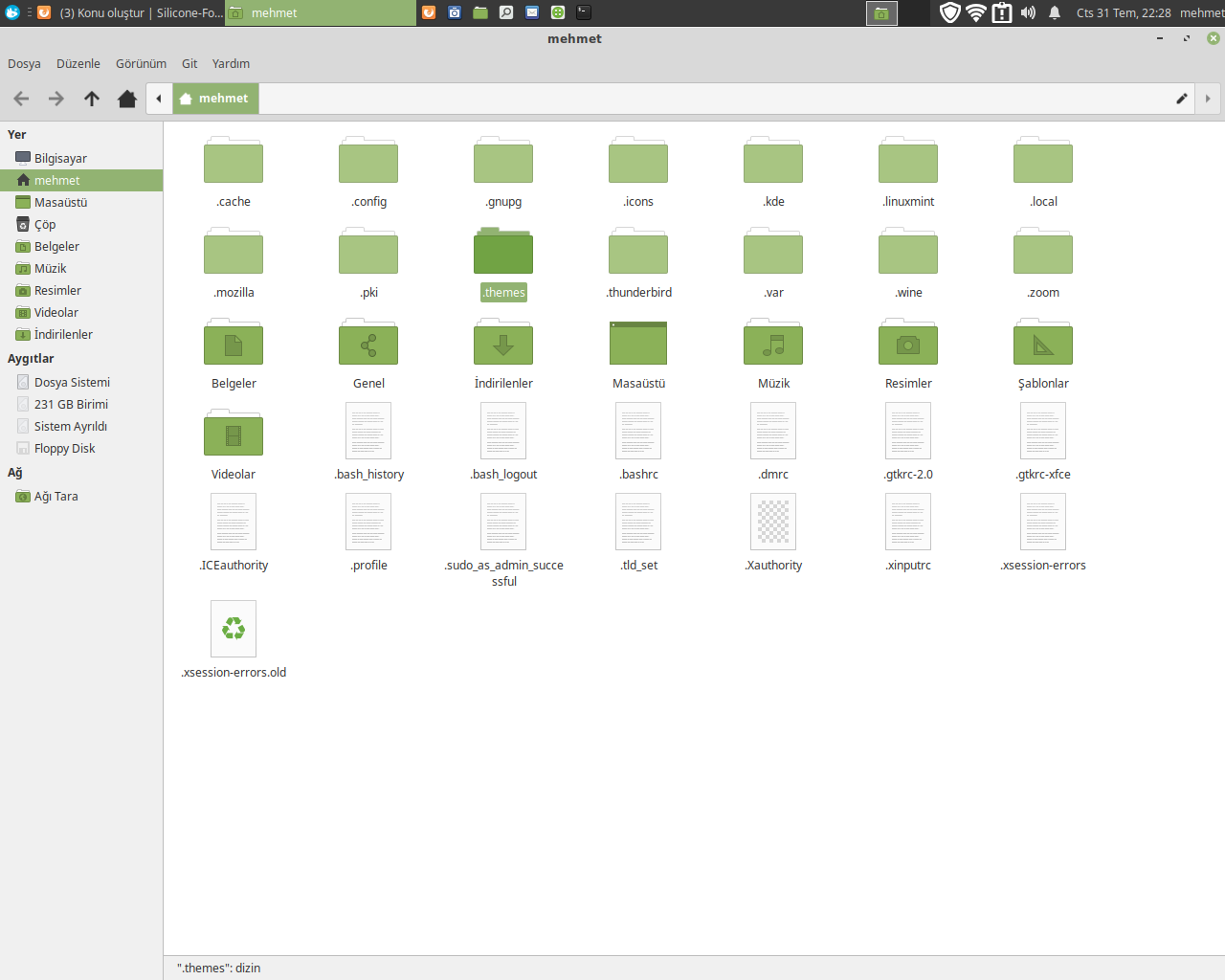Expand path bar left with triangle arrow
The width and height of the screenshot is (1225, 980).
coord(159,99)
